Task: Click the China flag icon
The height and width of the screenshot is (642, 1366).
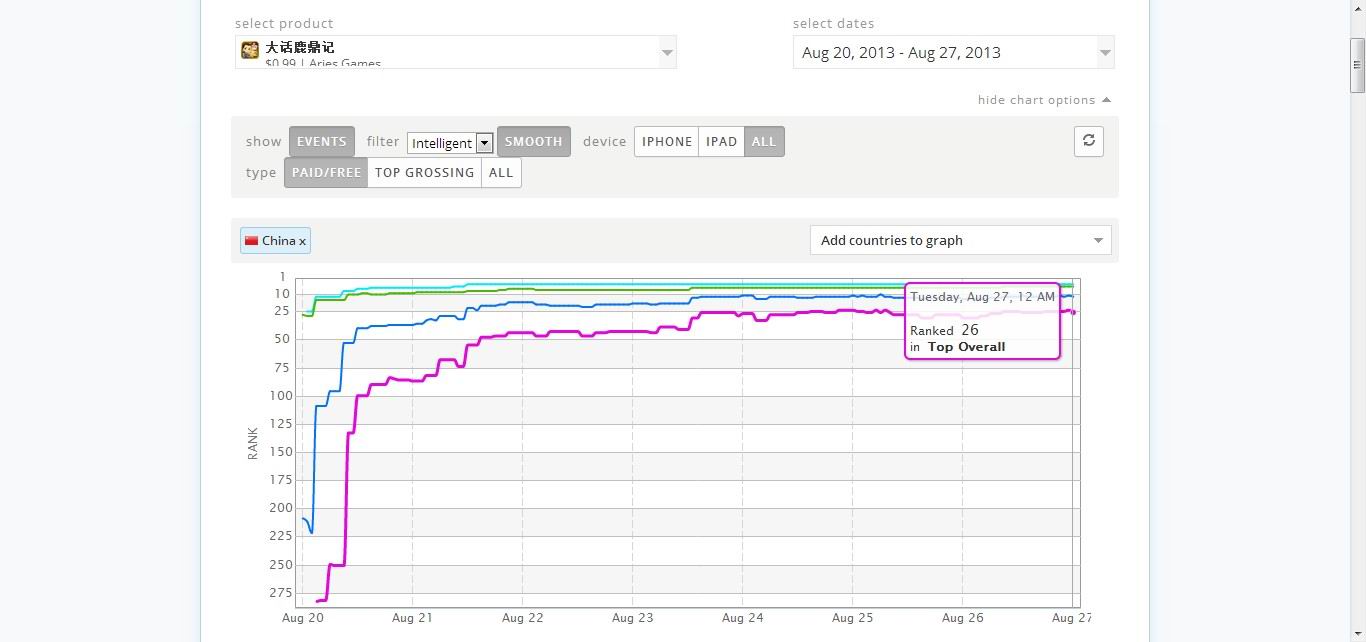Action: click(252, 240)
